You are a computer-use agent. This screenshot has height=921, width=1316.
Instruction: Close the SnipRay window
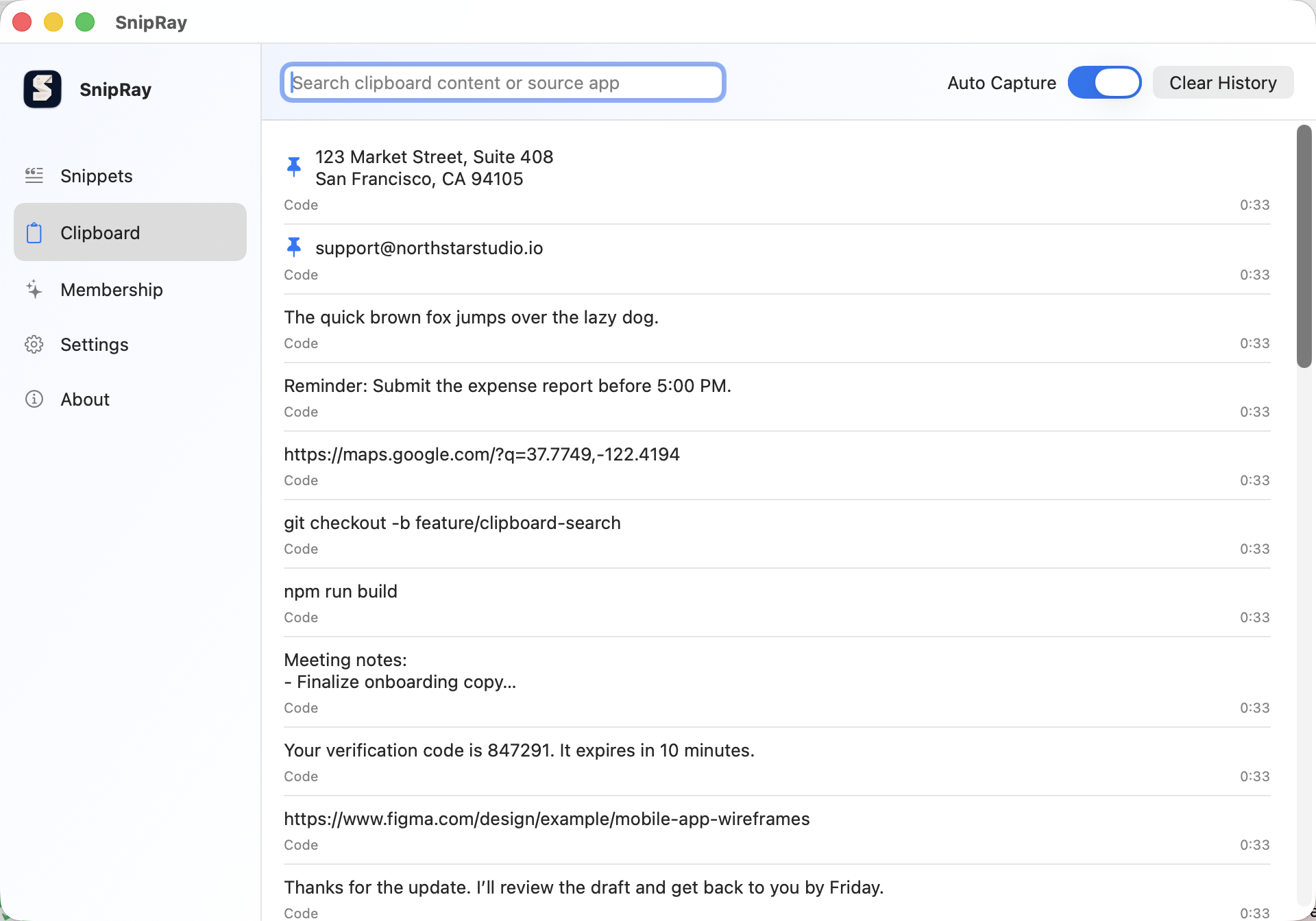[22, 22]
